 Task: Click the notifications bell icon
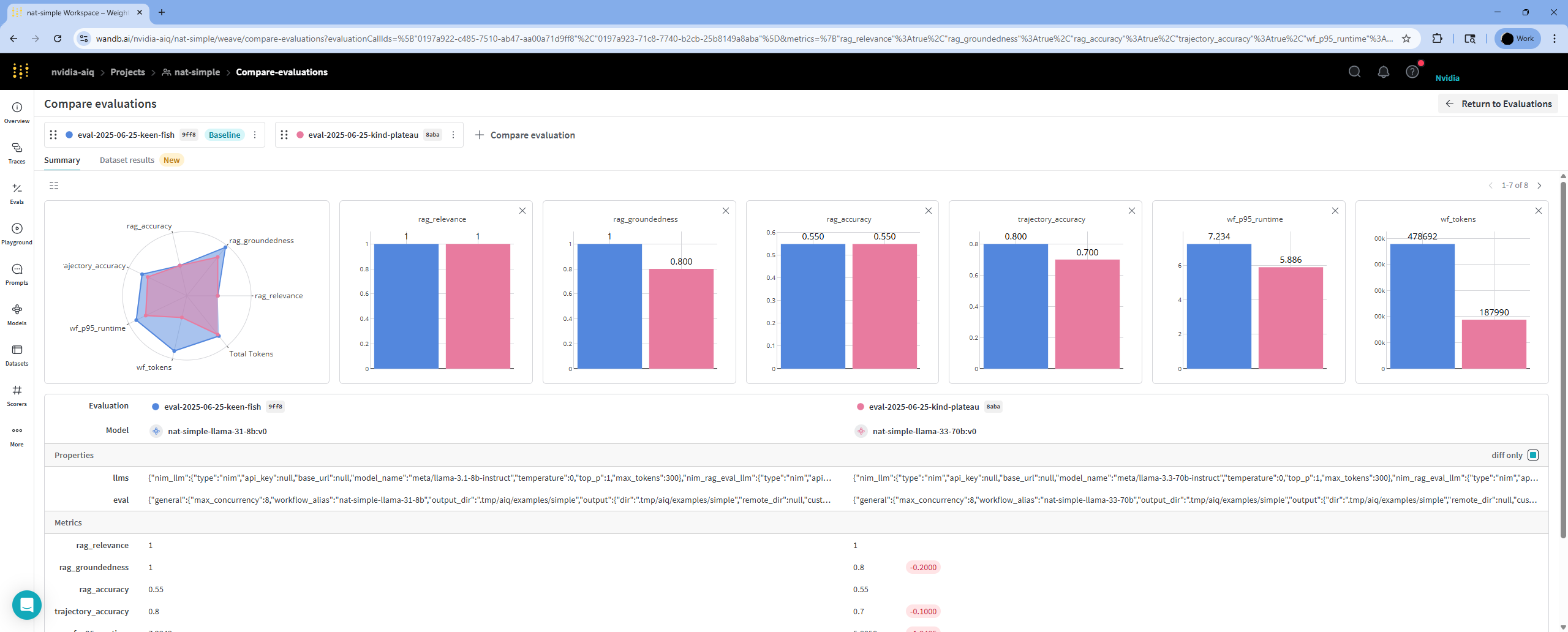tap(1383, 72)
